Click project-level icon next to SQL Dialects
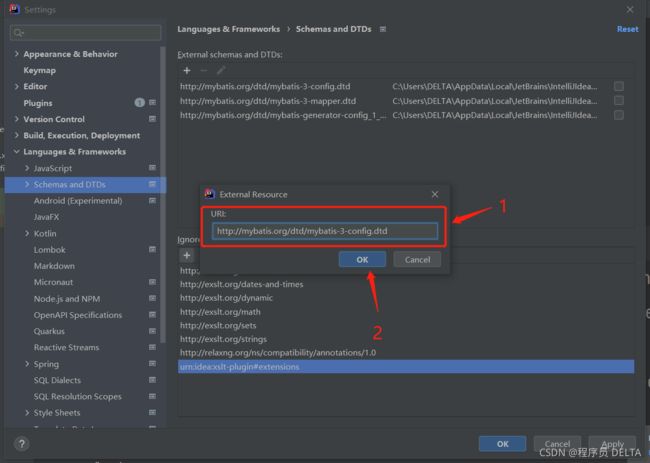Screen dimensions: 650x463 [x=153, y=380]
